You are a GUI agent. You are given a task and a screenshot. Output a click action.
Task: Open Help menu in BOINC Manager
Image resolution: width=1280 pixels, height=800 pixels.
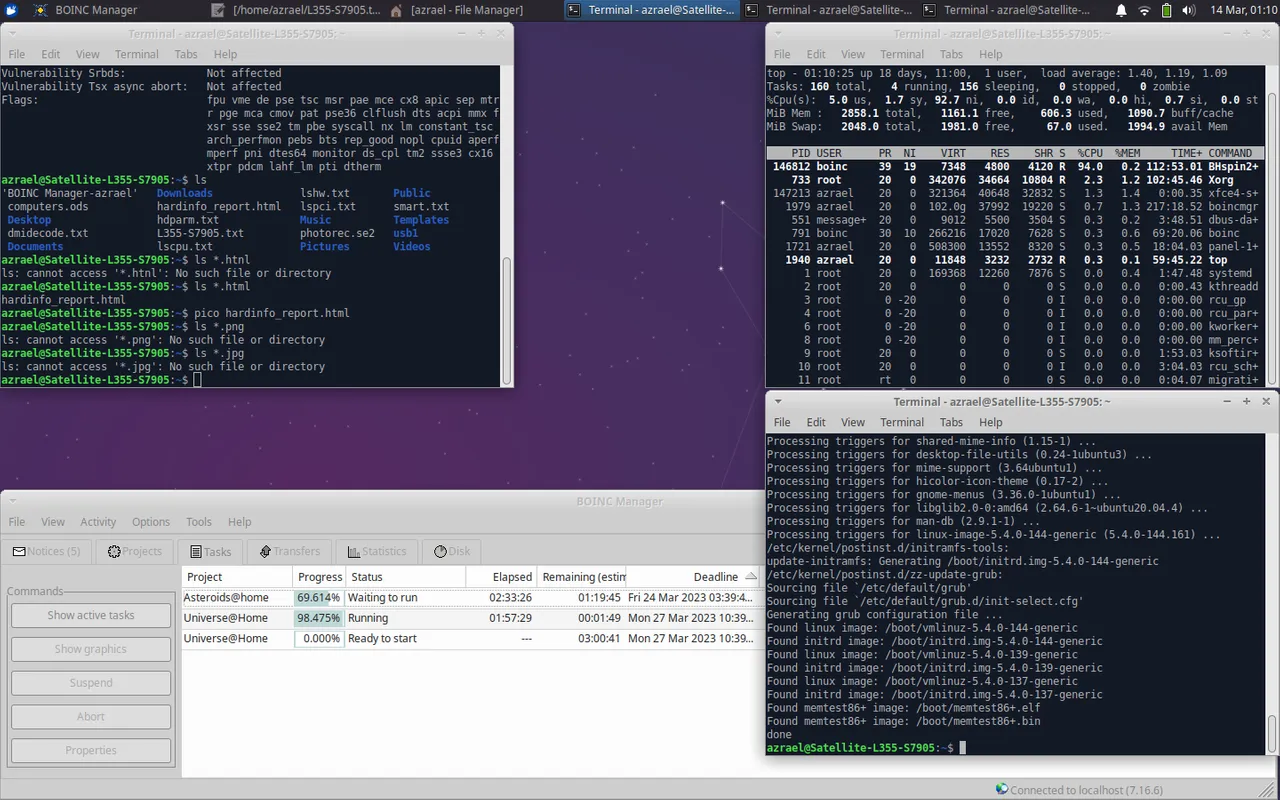click(240, 522)
